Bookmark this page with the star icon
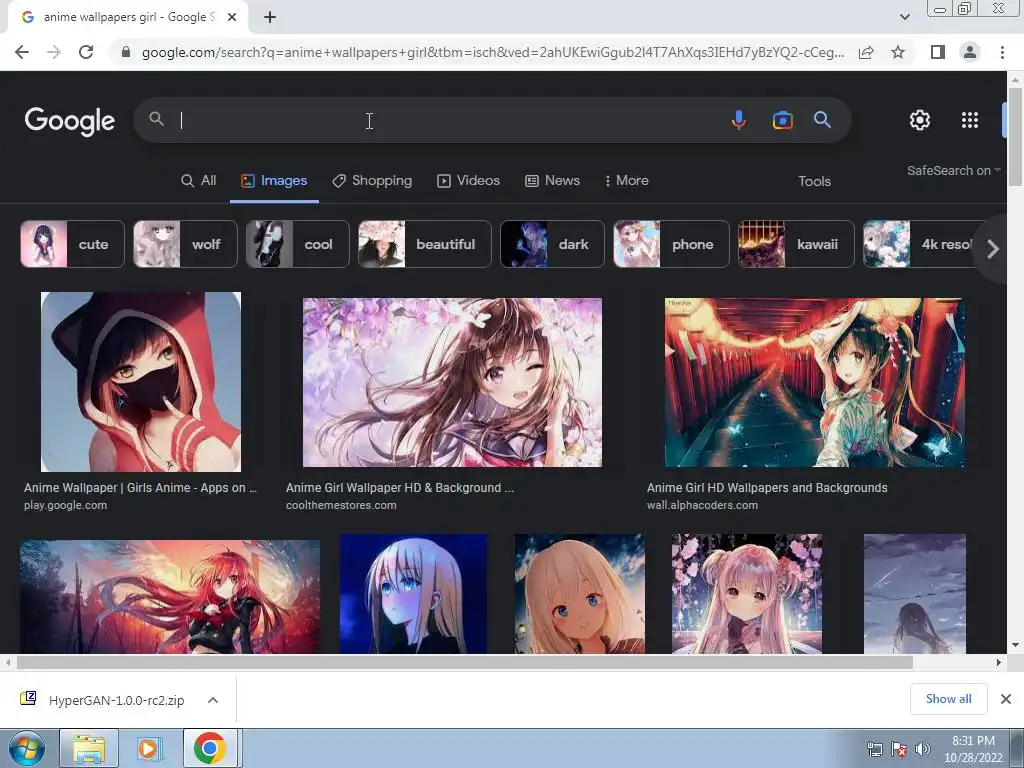Viewport: 1024px width, 768px height. [x=898, y=52]
